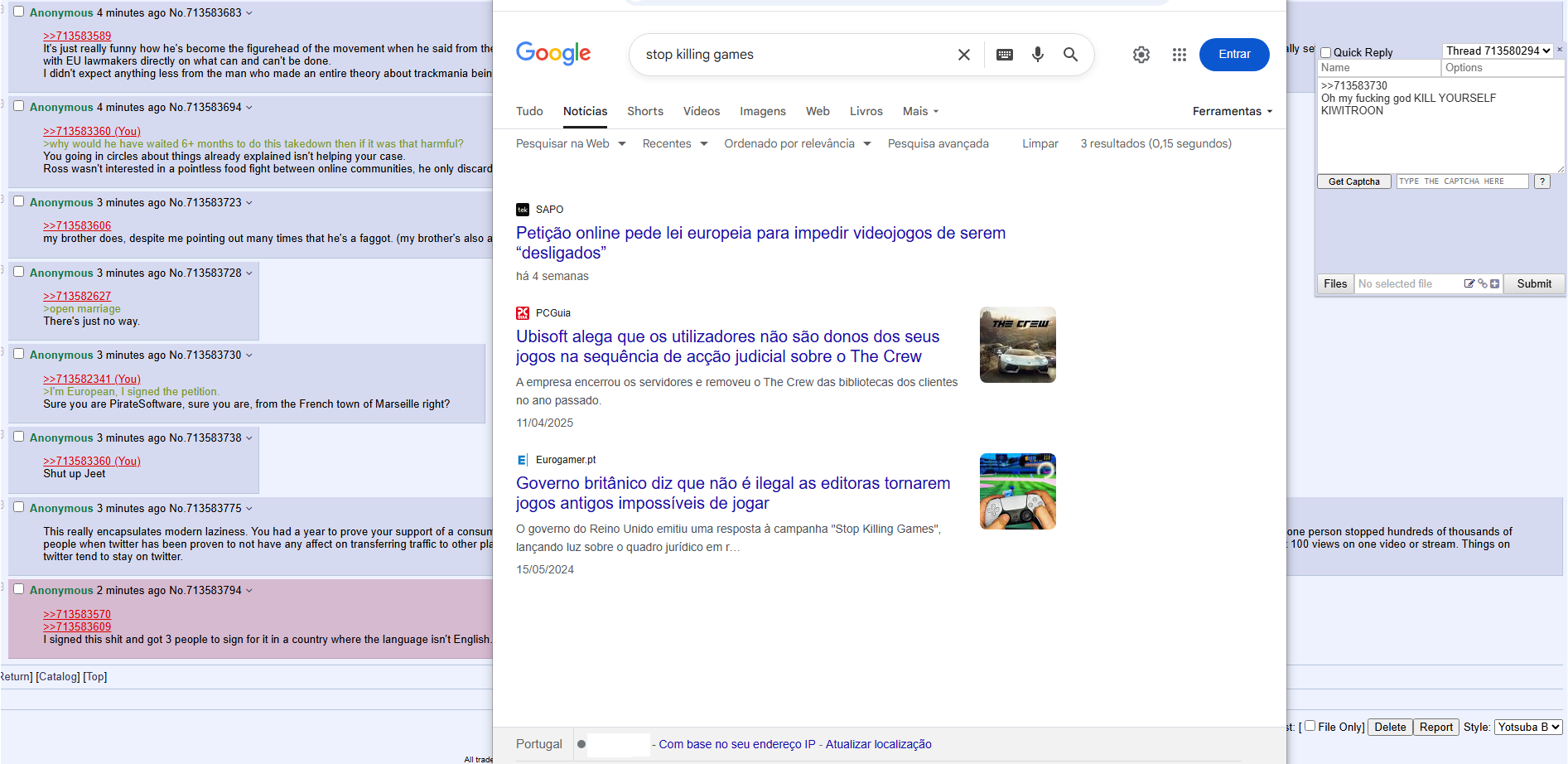Tick the checkbox for post No.713583730
The image size is (1568, 764).
[19, 354]
